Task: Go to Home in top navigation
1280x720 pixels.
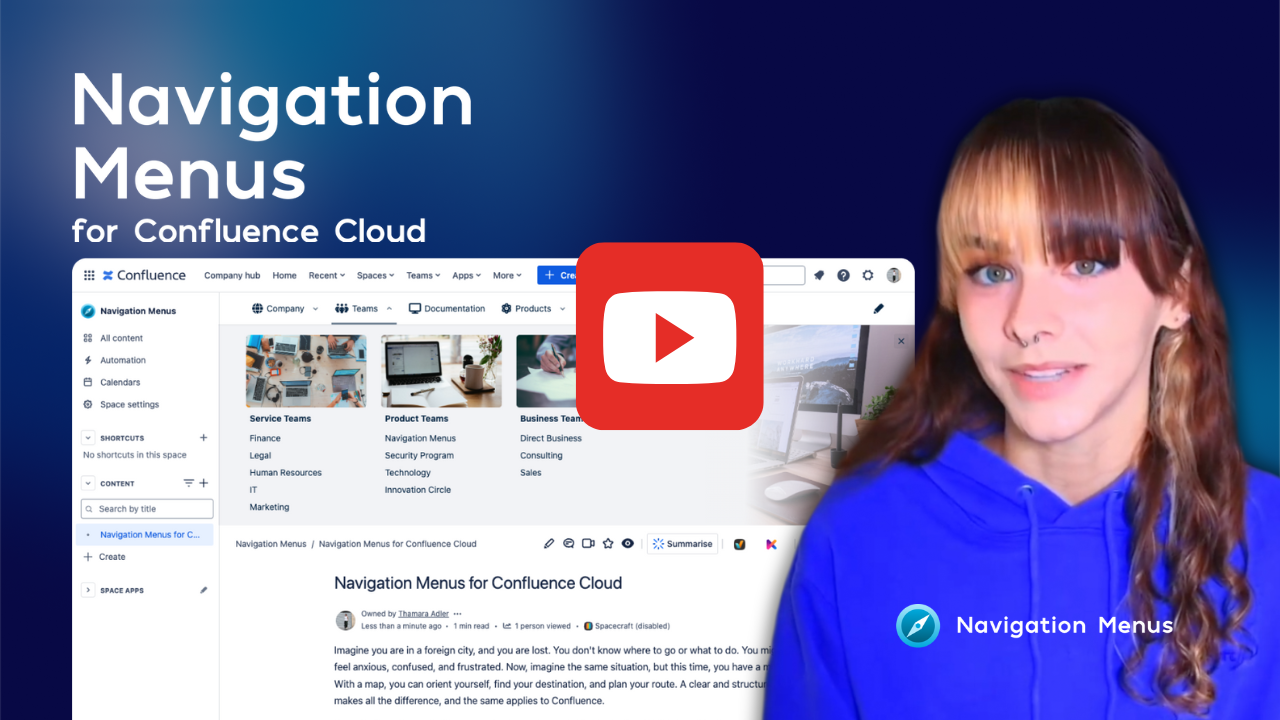Action: point(284,276)
